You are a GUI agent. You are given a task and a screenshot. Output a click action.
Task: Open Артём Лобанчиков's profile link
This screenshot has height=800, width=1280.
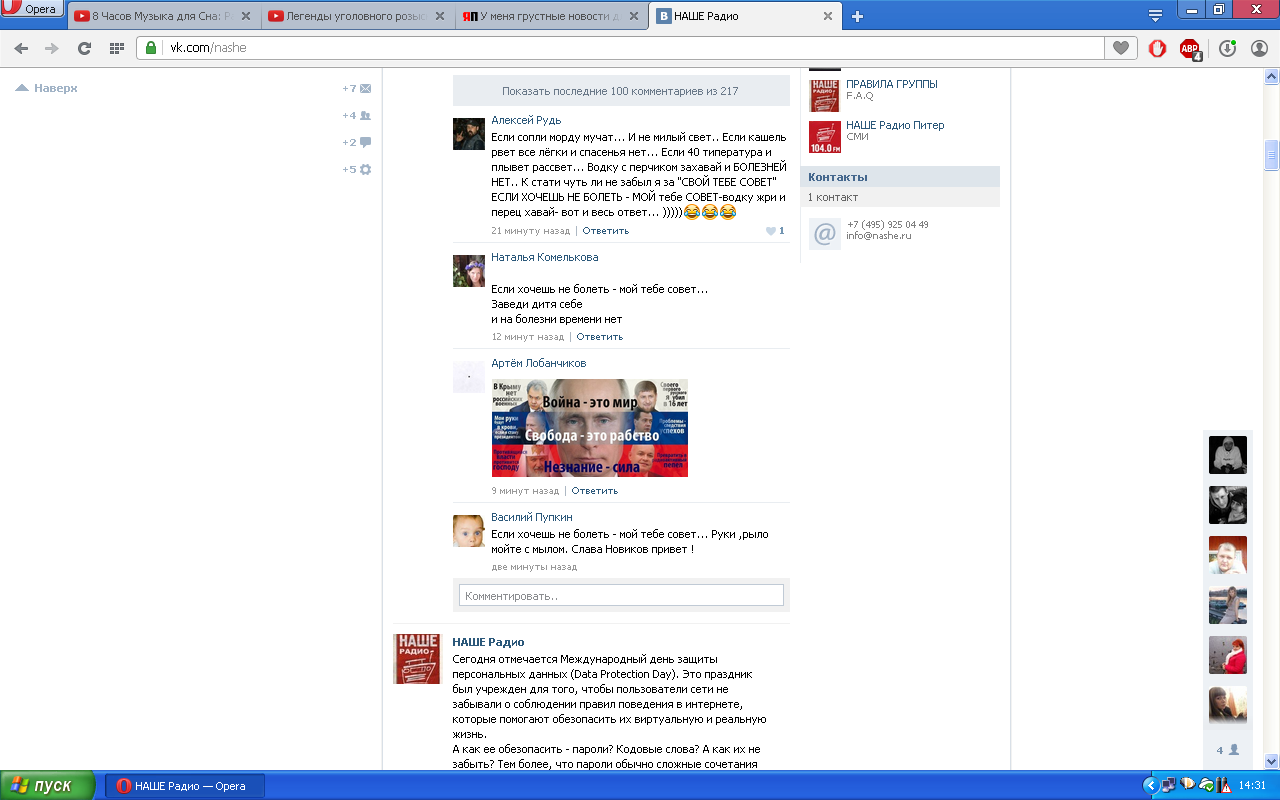[539, 363]
